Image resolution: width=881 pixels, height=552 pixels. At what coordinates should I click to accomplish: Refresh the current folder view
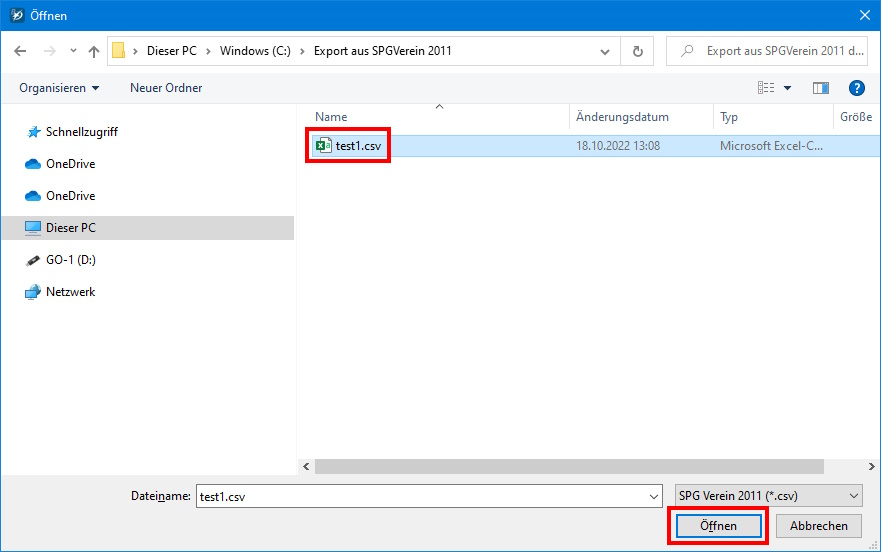click(637, 51)
